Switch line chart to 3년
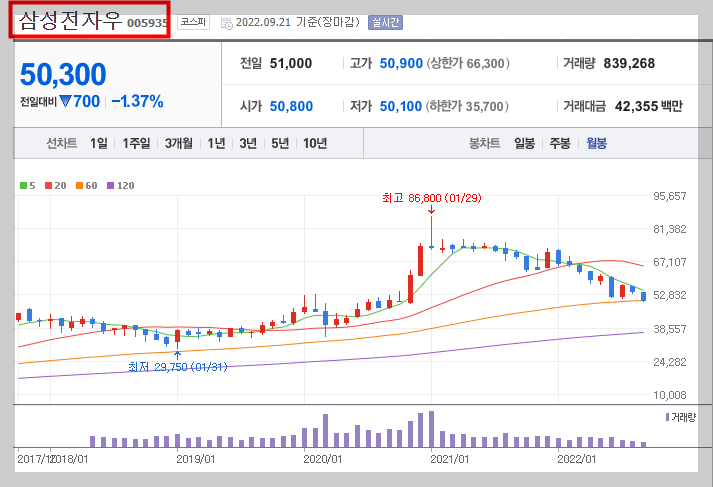The height and width of the screenshot is (487, 713). (x=248, y=144)
